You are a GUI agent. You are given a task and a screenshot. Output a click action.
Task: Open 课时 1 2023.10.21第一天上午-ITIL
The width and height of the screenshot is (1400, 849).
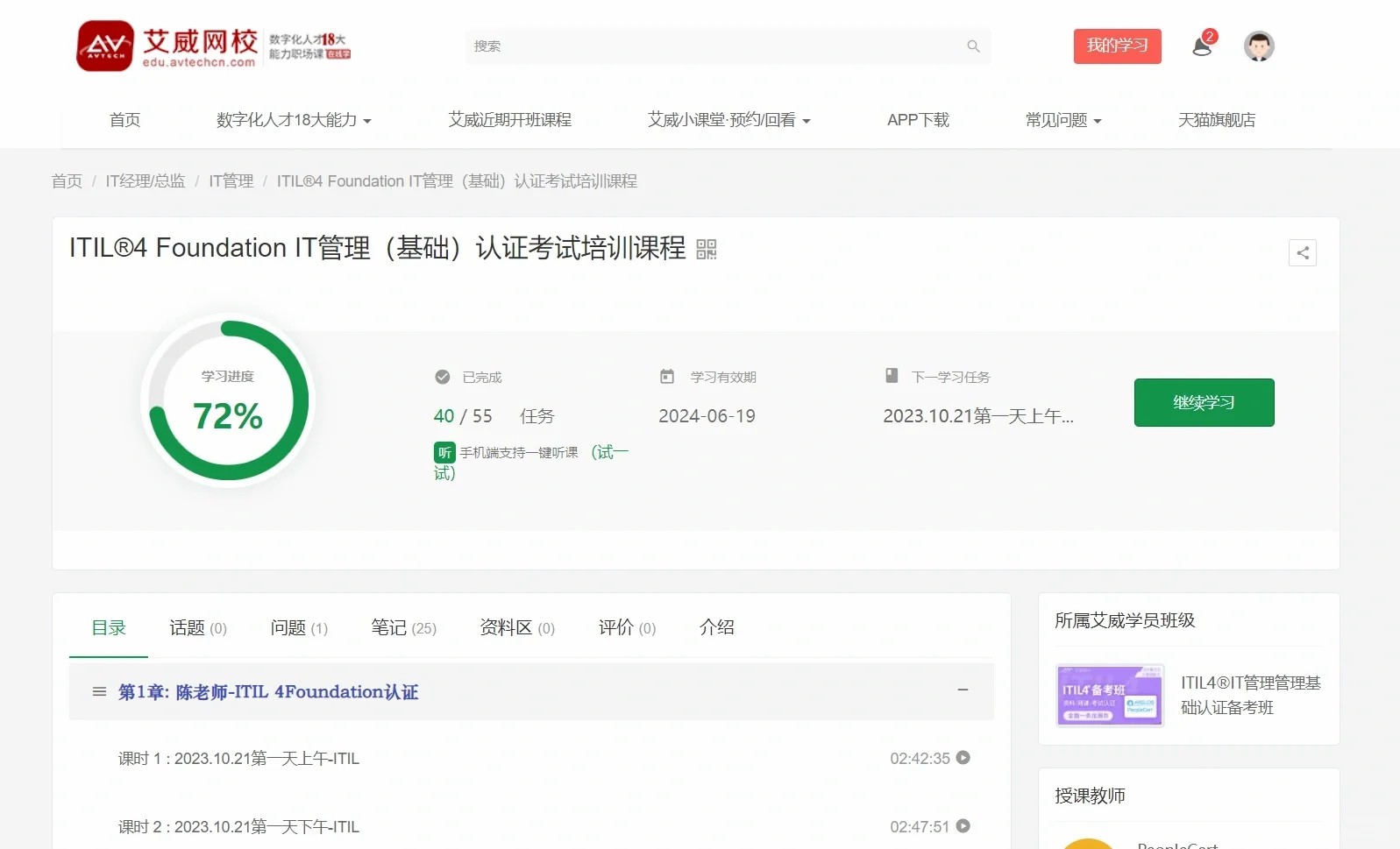click(x=238, y=759)
